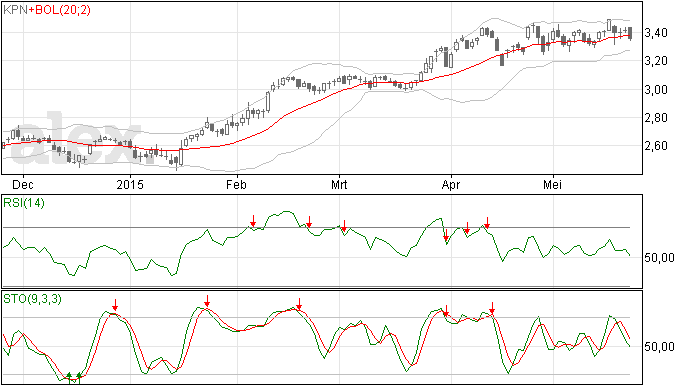Click the Mrt date axis label
This screenshot has width=690, height=387.
tap(339, 184)
